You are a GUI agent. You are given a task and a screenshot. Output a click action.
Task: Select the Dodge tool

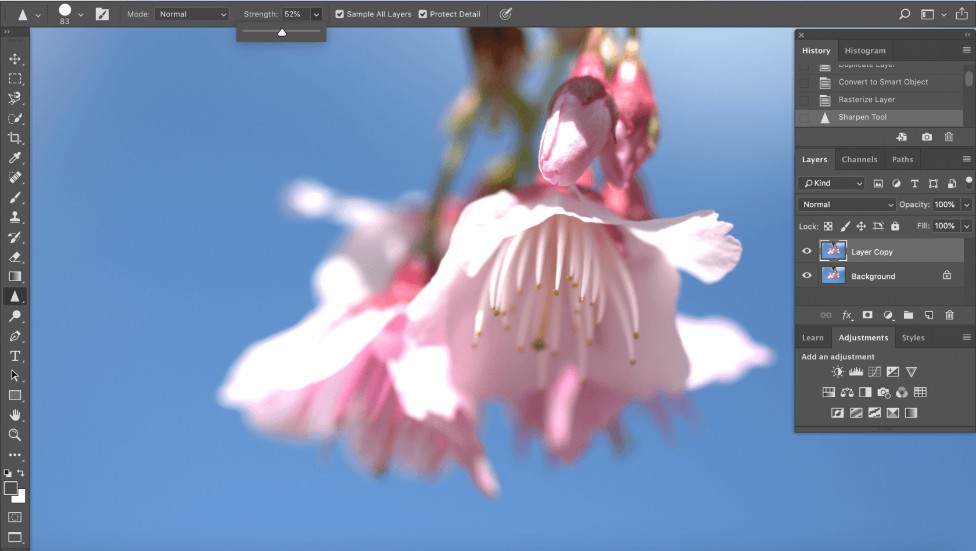15,316
